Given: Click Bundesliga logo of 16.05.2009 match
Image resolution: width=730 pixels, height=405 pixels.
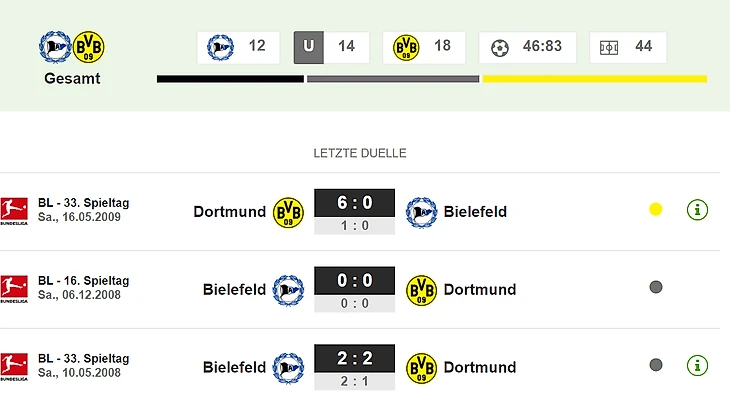Looking at the screenshot, I should pos(13,211).
